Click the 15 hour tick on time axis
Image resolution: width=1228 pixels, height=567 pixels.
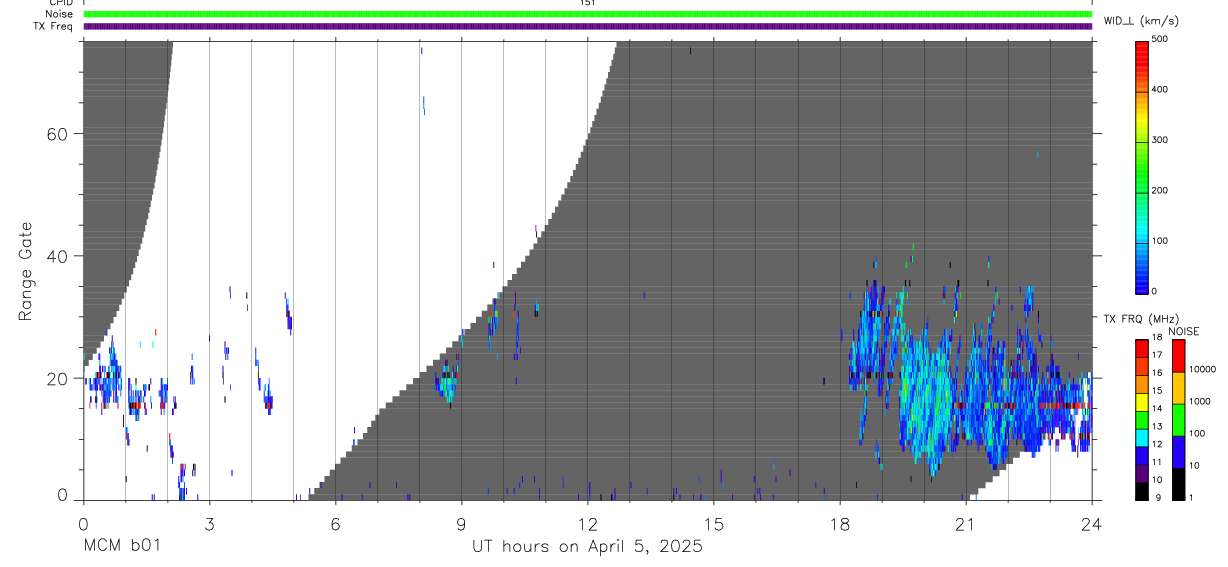coord(713,523)
